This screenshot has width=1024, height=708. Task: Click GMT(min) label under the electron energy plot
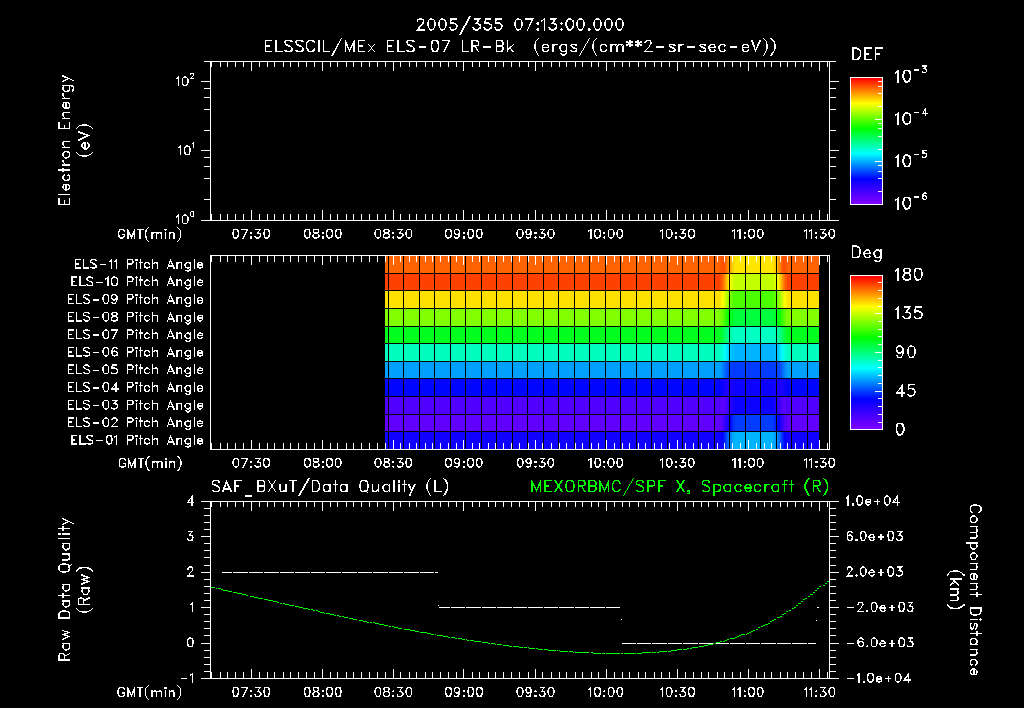pyautogui.click(x=150, y=234)
